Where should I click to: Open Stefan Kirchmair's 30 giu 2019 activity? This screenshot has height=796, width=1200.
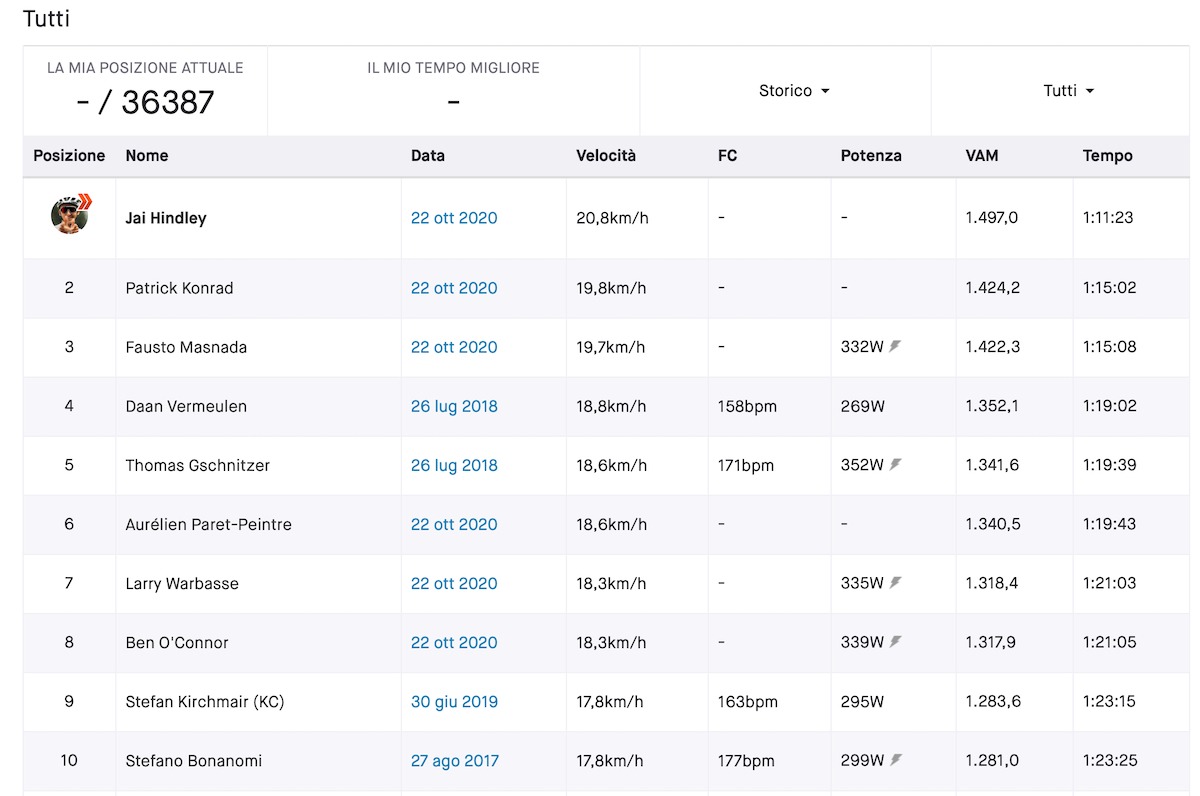pos(454,701)
